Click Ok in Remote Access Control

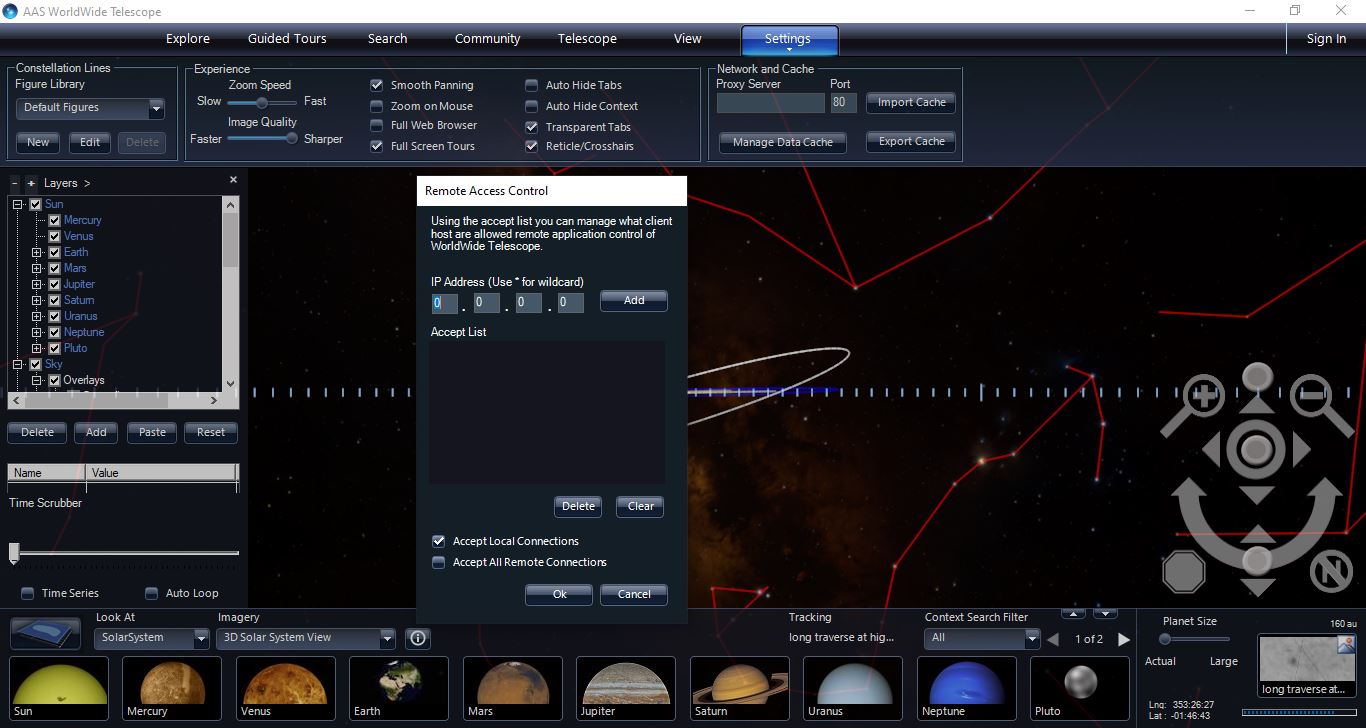pyautogui.click(x=559, y=594)
